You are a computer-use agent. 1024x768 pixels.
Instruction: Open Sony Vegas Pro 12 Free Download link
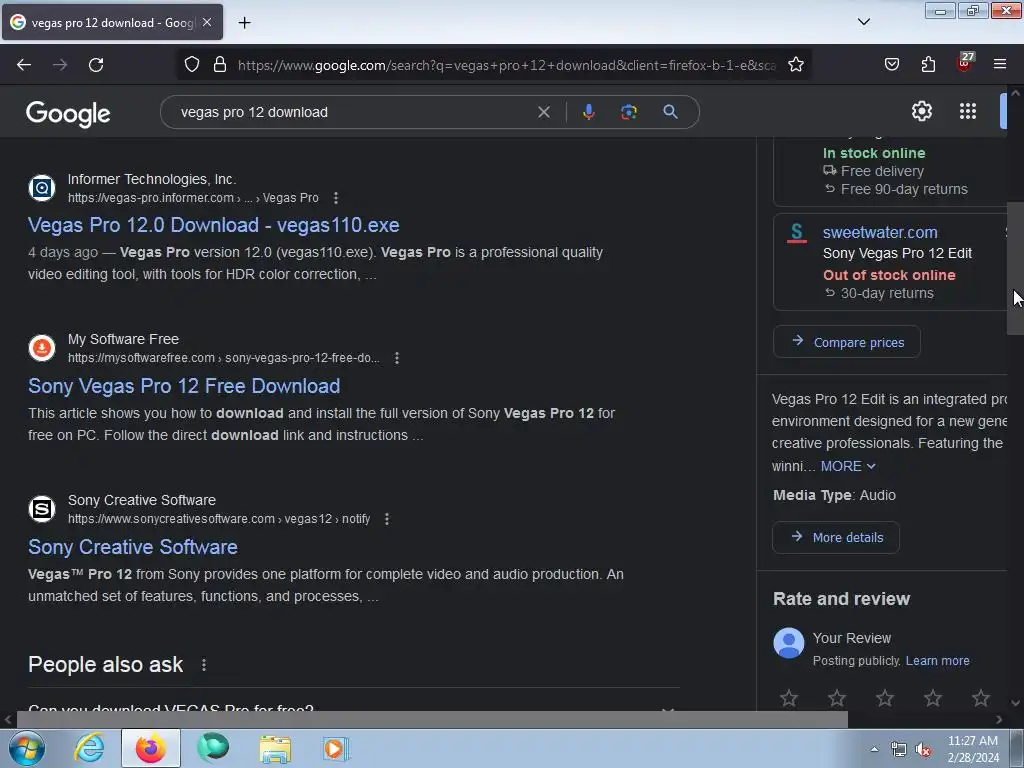(184, 386)
